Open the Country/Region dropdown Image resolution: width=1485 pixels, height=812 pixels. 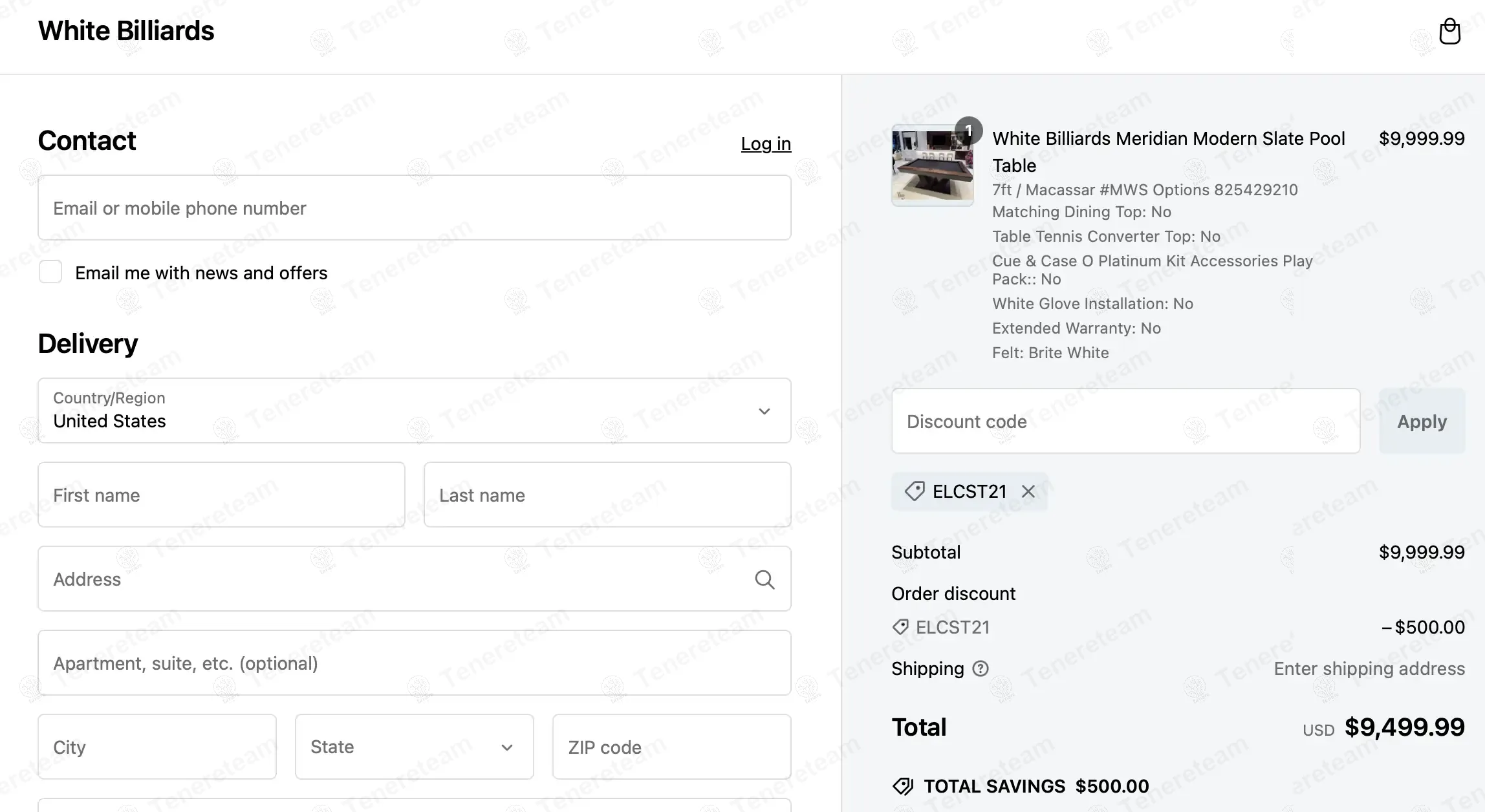tap(414, 411)
